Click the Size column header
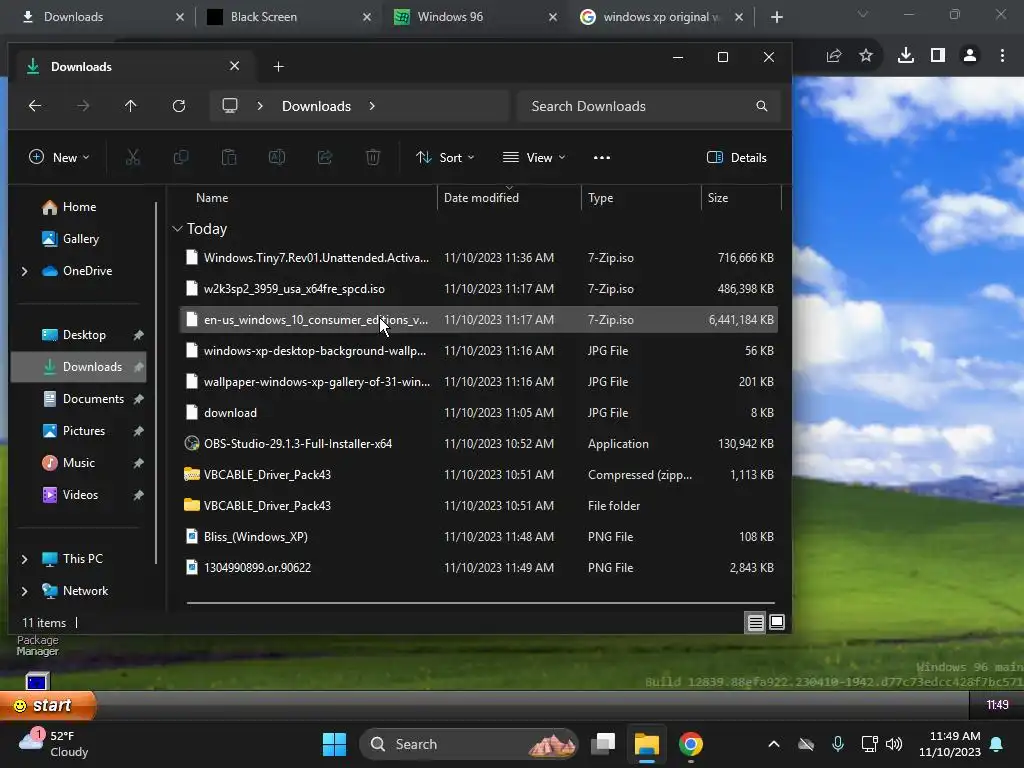The image size is (1024, 768). (x=718, y=198)
